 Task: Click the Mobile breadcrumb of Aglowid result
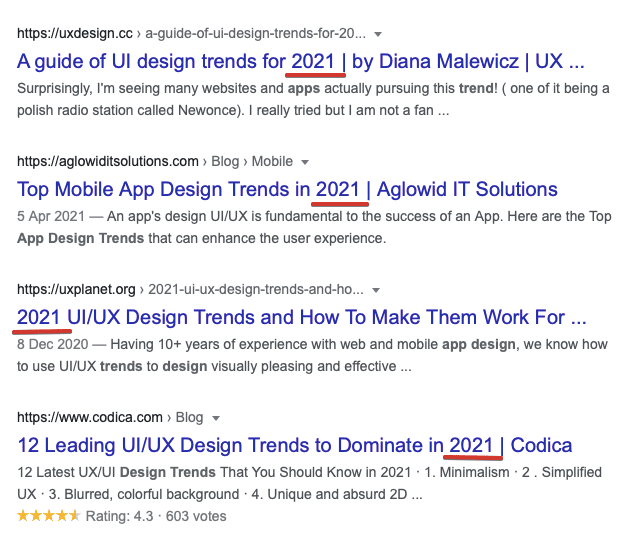pyautogui.click(x=272, y=161)
